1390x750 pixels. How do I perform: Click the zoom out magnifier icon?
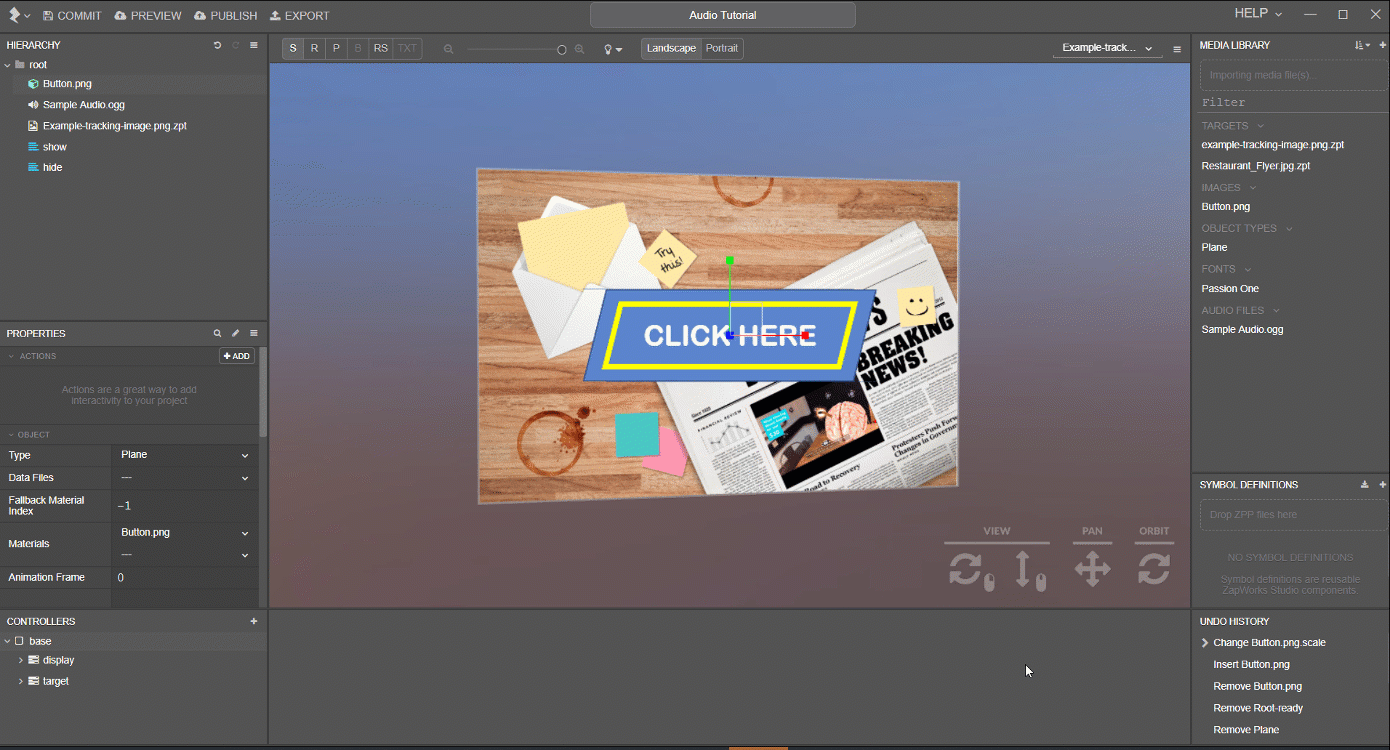coord(449,49)
